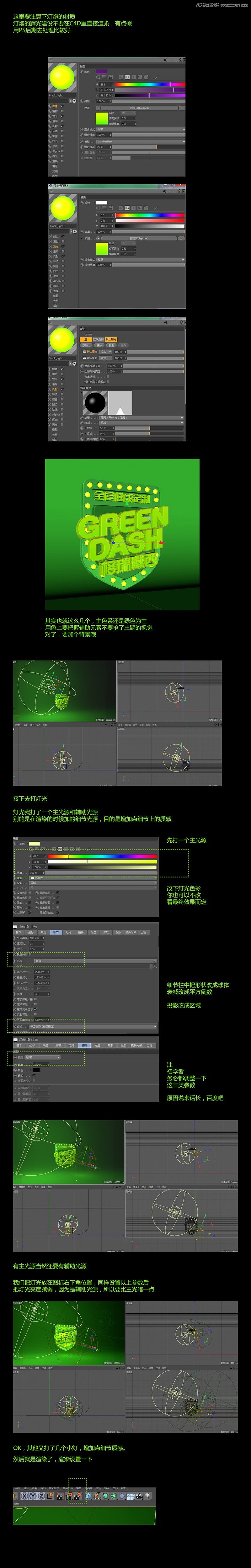The width and height of the screenshot is (251, 1568).
Task: Click the blue deformer icon
Action: 122,1496
